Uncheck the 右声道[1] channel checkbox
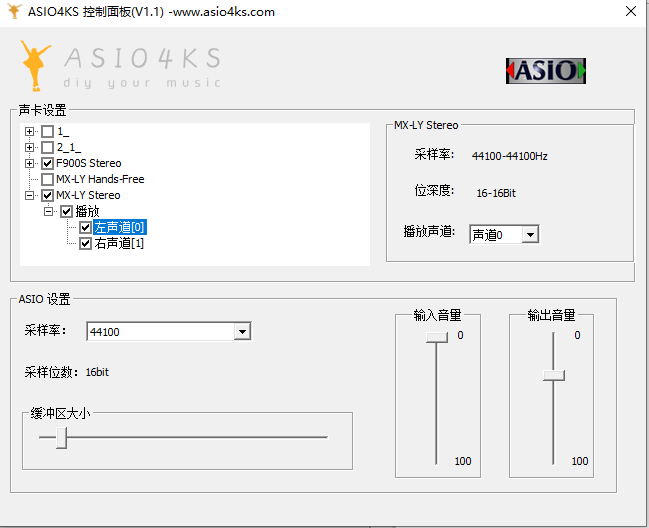Image resolution: width=649 pixels, height=528 pixels. [x=86, y=243]
